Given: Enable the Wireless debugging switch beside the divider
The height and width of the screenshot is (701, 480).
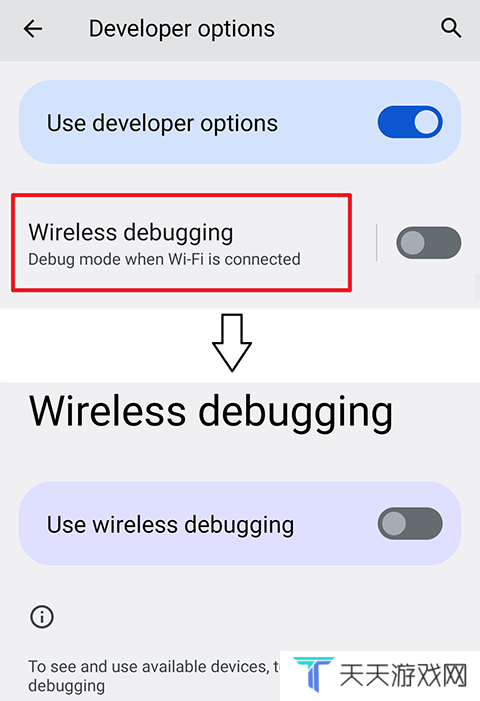Looking at the screenshot, I should [429, 243].
